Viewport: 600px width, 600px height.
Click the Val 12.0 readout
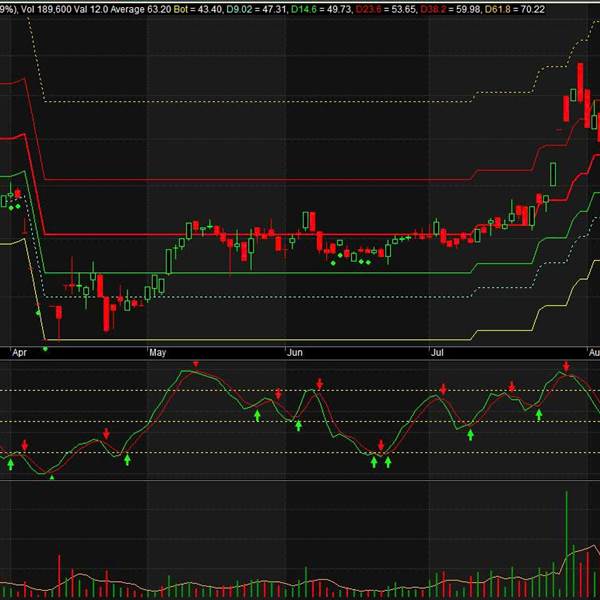click(91, 9)
